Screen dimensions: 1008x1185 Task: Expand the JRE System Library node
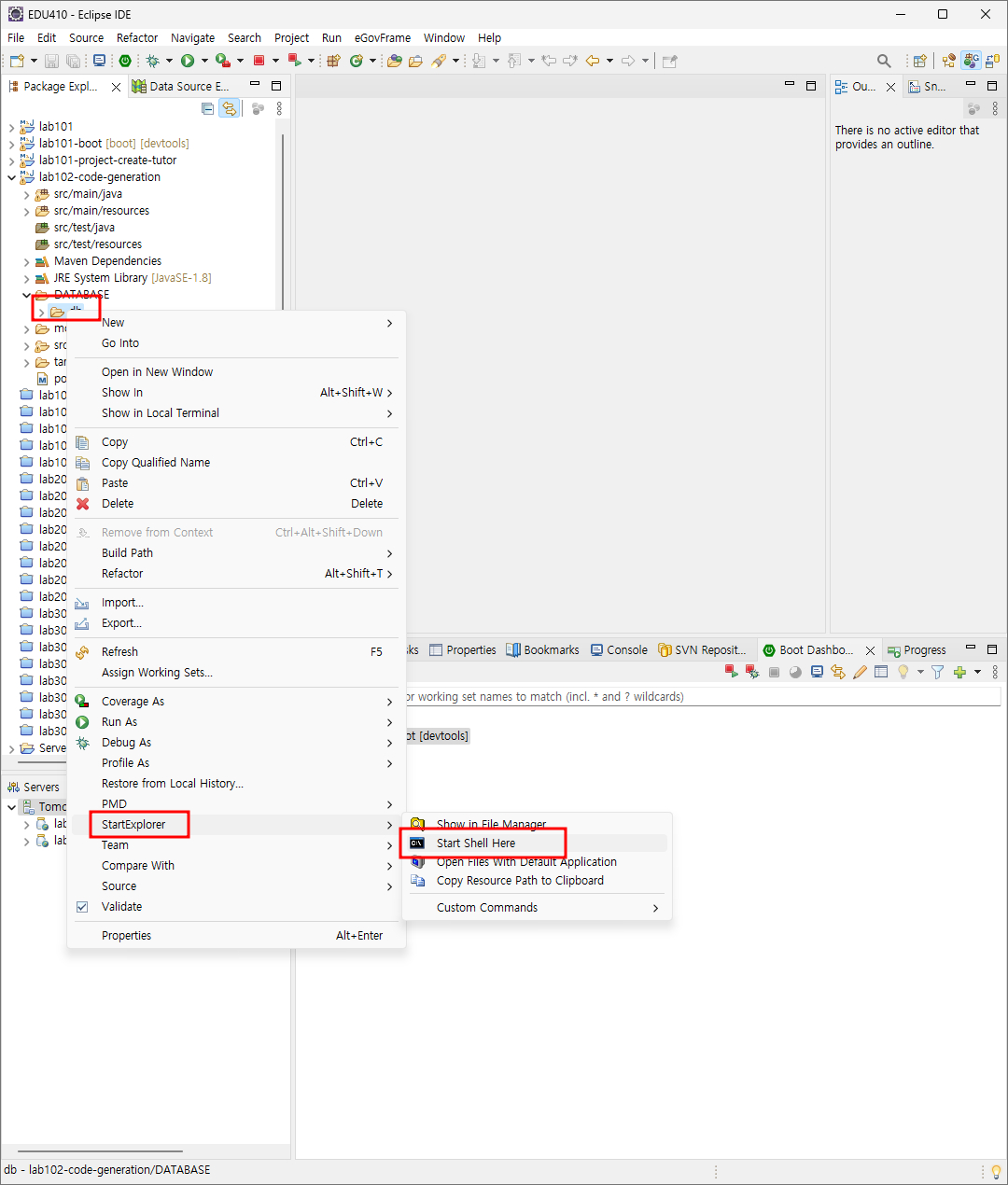point(26,278)
